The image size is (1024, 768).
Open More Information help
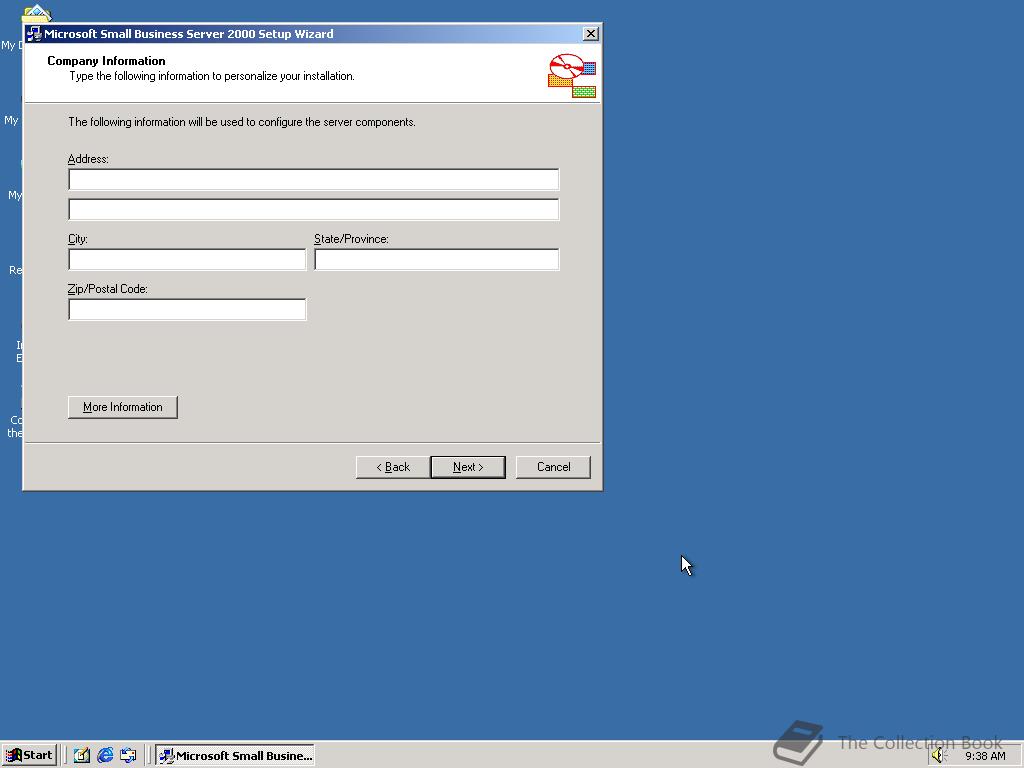(x=123, y=407)
